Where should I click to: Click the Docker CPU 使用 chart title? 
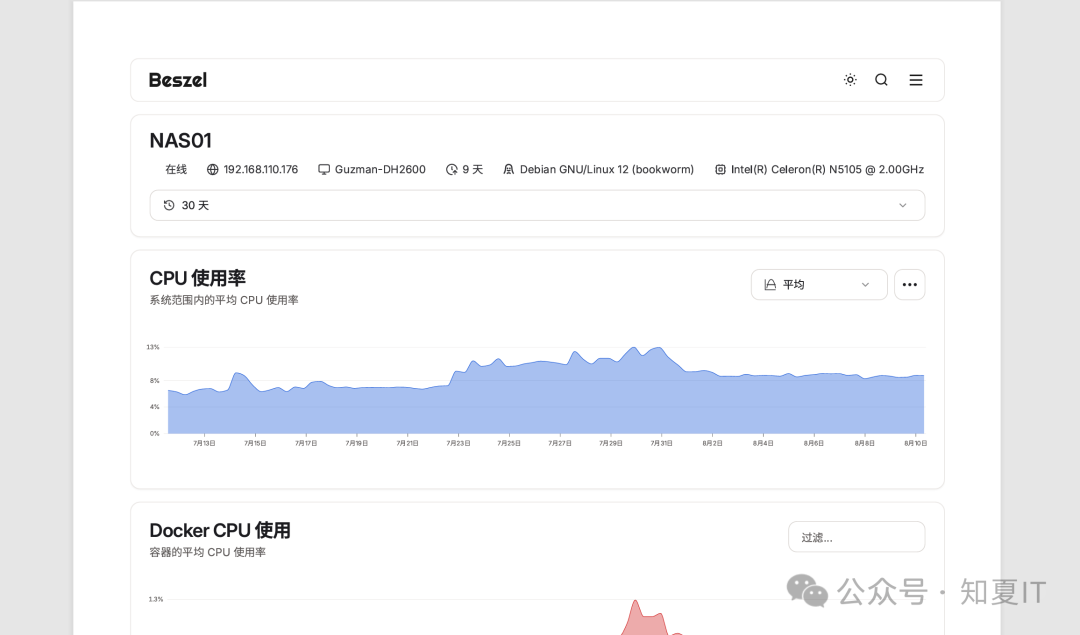pos(220,530)
